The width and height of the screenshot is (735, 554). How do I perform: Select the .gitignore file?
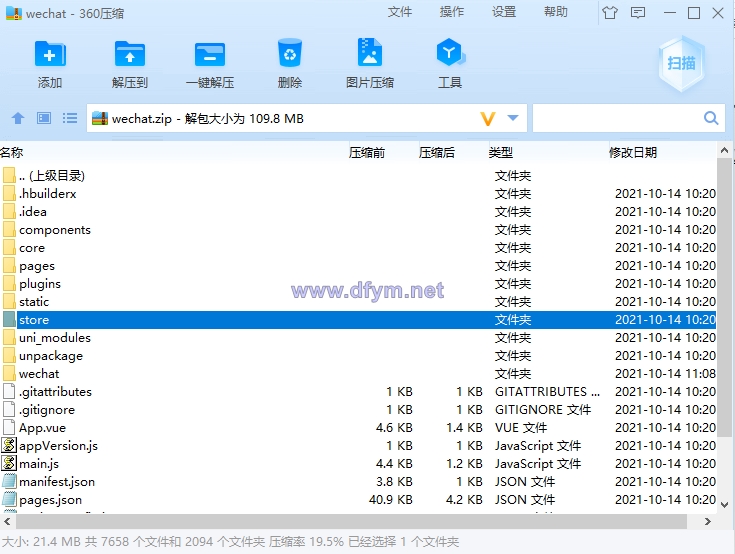pos(358,410)
